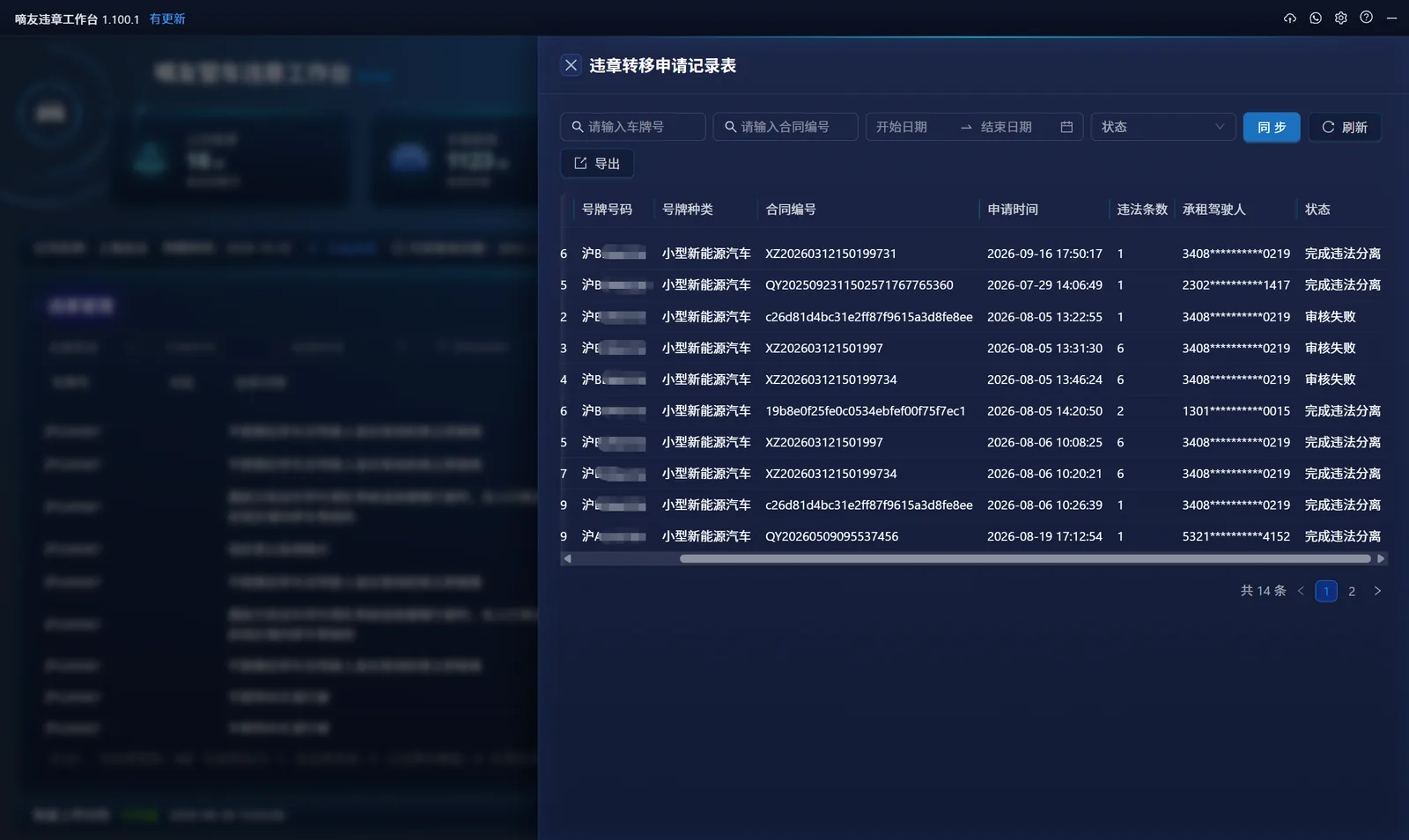Viewport: 1409px width, 840px height.
Task: Click the 合同编号 column header
Action: tap(791, 210)
